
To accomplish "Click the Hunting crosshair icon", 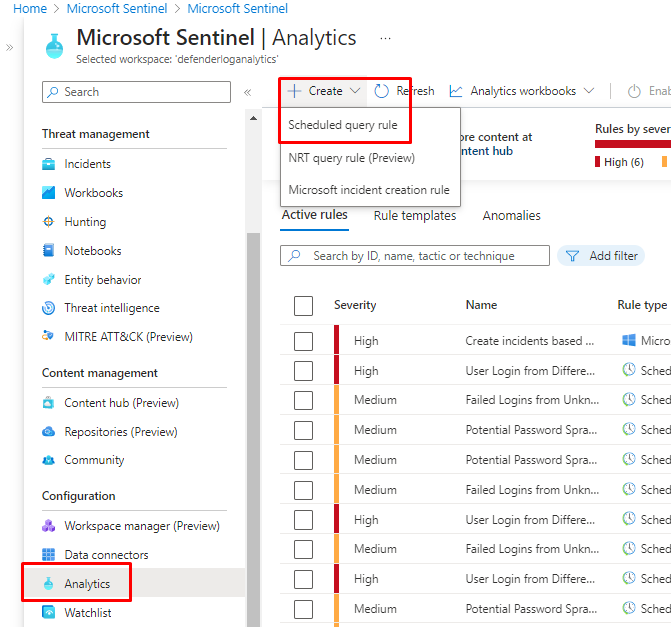I will click(x=49, y=222).
